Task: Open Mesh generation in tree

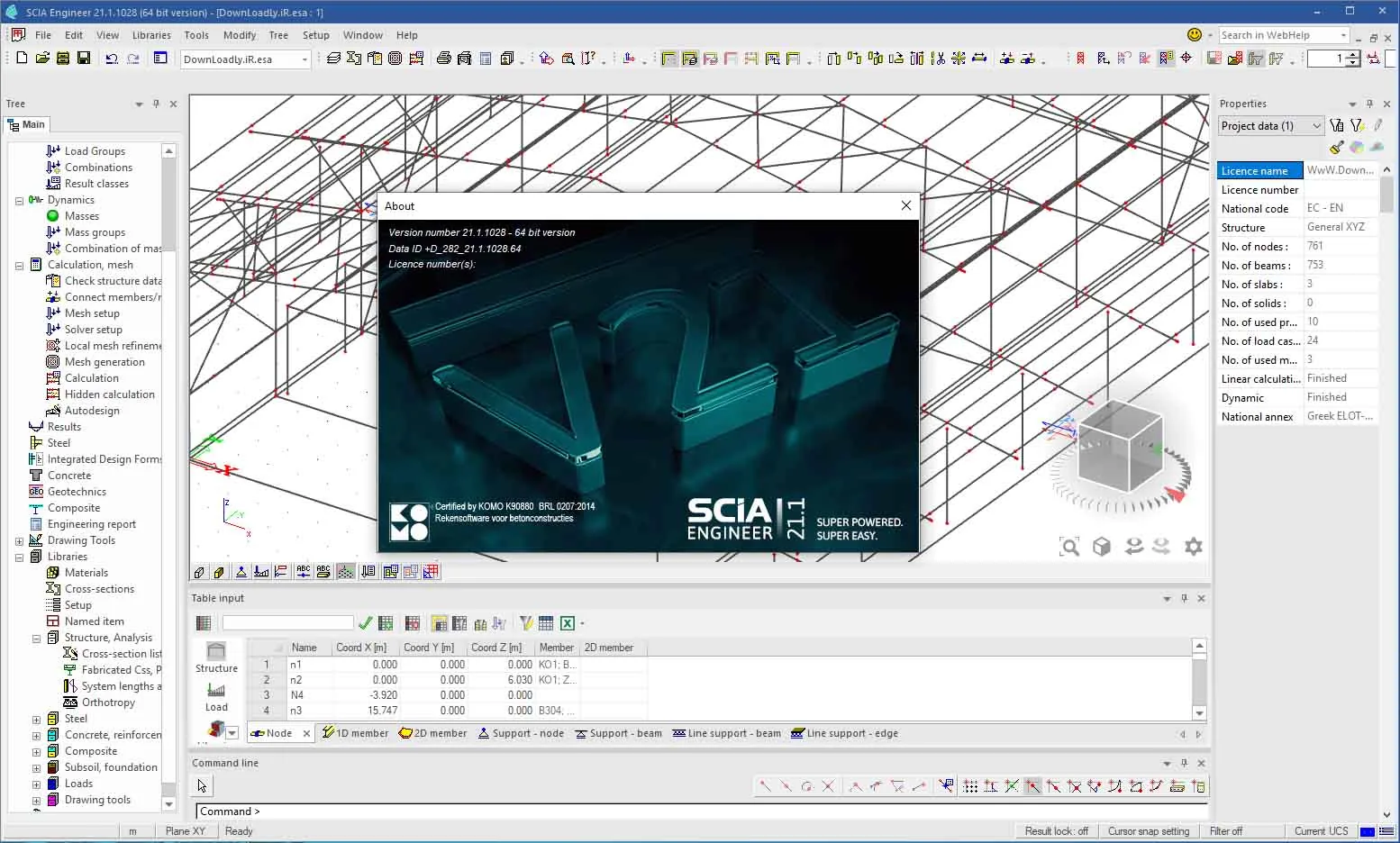Action: [x=105, y=362]
